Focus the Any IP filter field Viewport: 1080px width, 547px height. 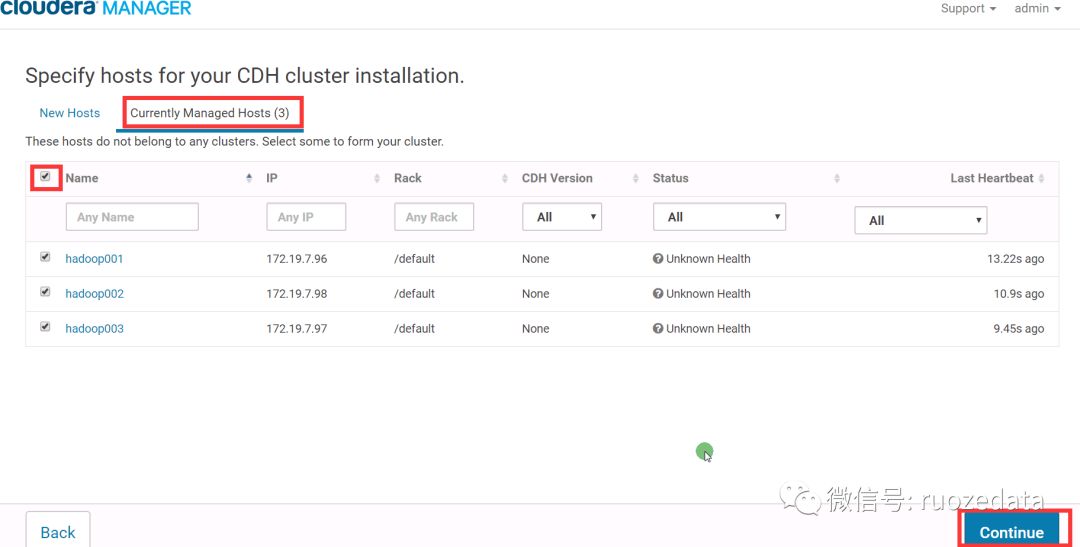306,217
